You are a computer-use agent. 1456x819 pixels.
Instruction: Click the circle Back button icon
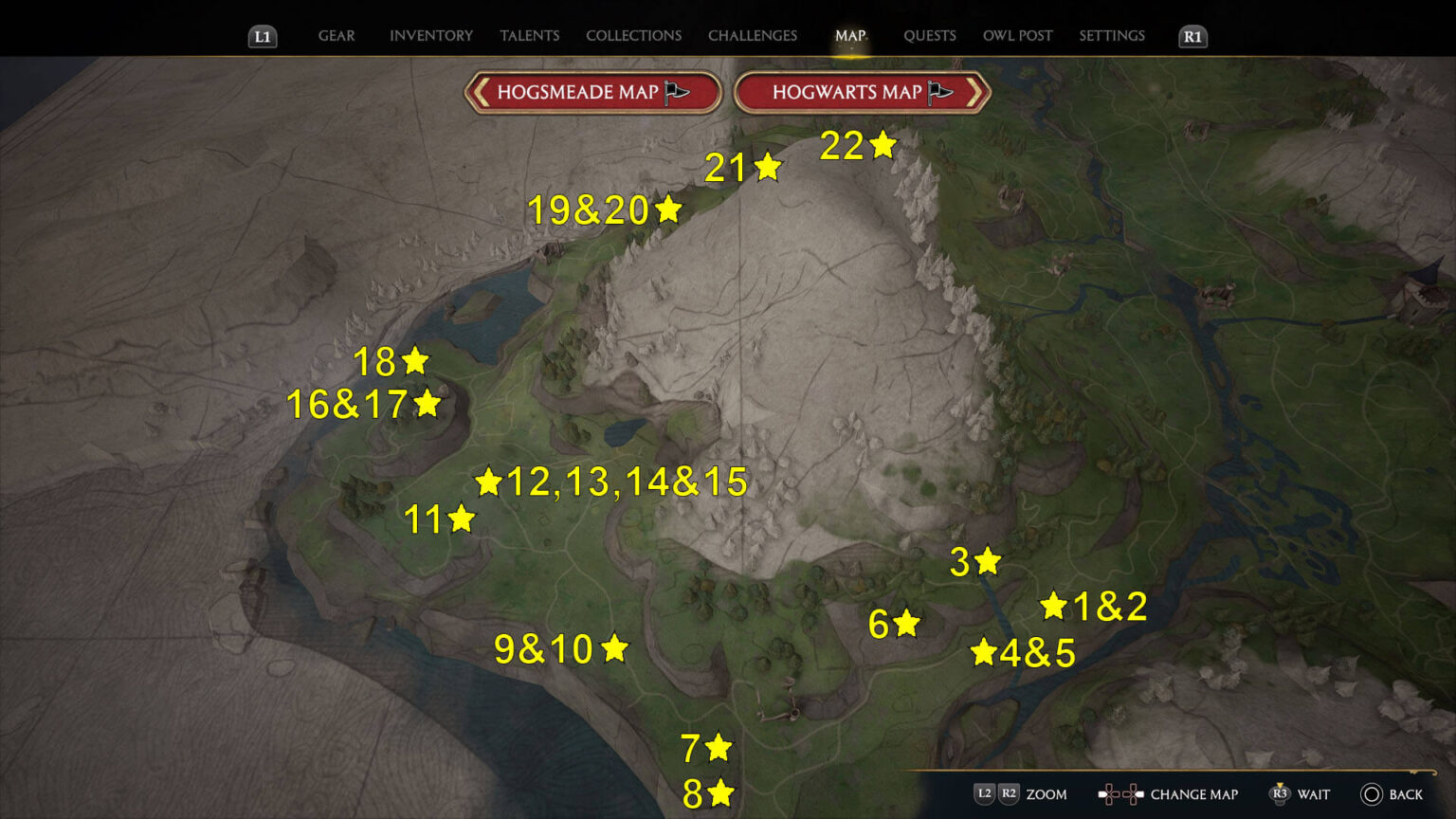[x=1371, y=794]
